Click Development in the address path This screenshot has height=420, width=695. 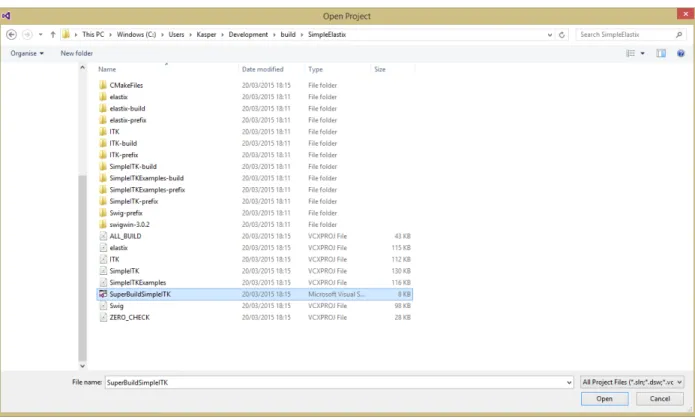[x=248, y=35]
